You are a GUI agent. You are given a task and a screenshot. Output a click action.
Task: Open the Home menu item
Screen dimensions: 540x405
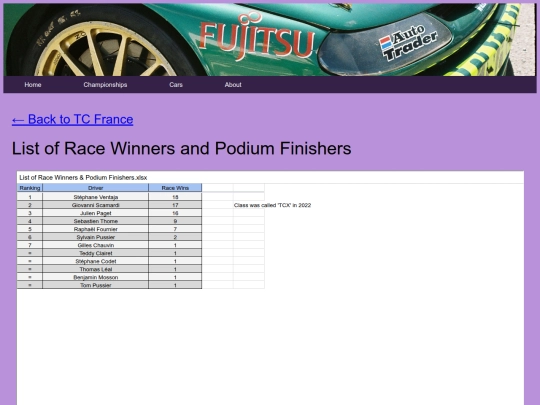[33, 85]
